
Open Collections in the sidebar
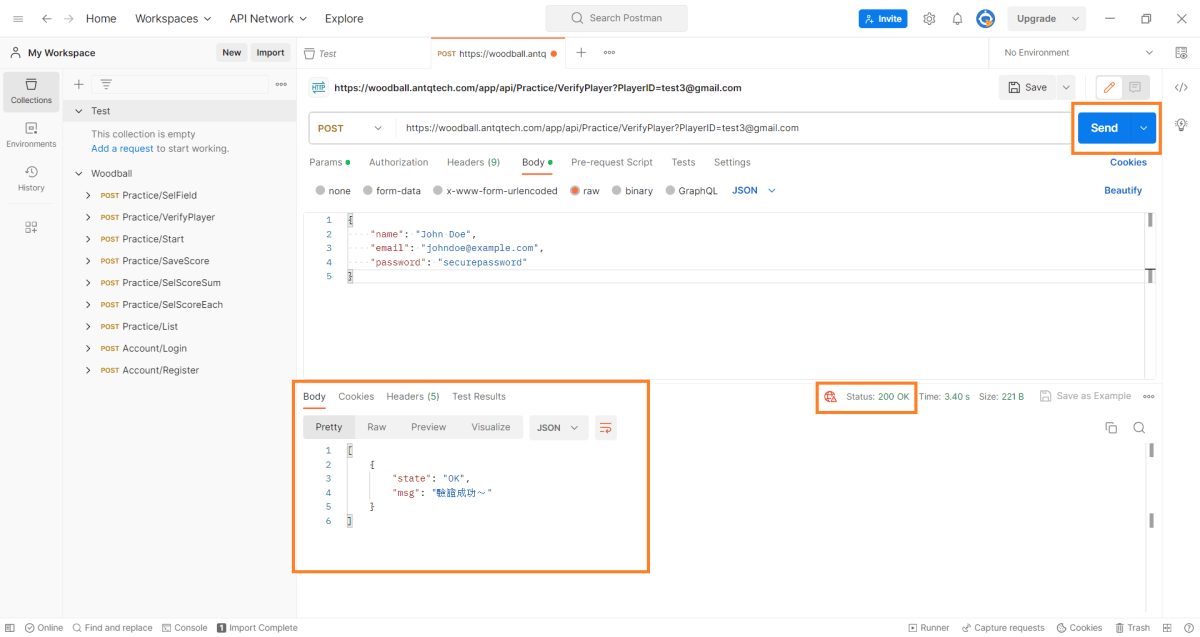(31, 91)
